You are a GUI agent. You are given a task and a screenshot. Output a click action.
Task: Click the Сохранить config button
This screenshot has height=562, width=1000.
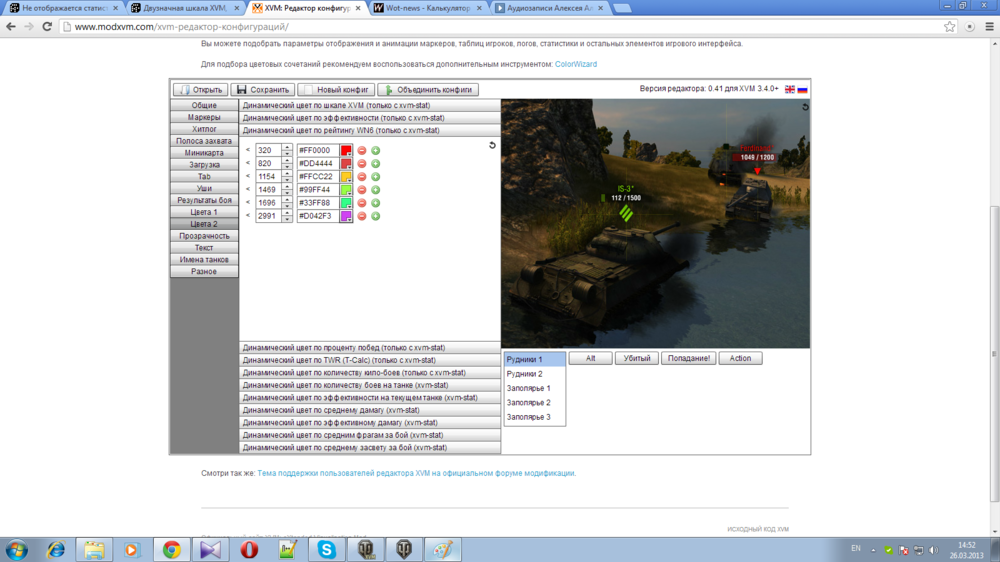(263, 90)
